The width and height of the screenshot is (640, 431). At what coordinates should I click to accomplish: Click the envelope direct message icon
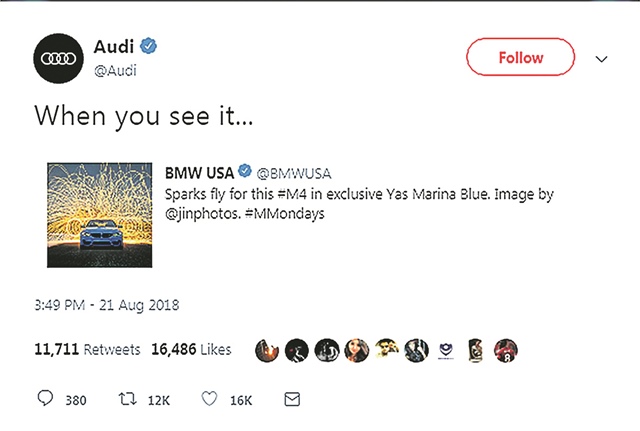[x=292, y=399]
